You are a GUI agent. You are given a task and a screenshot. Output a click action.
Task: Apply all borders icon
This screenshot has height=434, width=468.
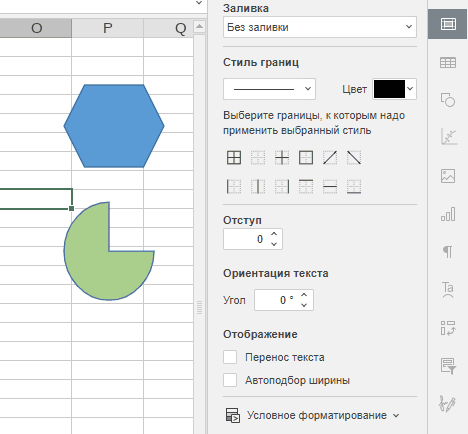234,158
